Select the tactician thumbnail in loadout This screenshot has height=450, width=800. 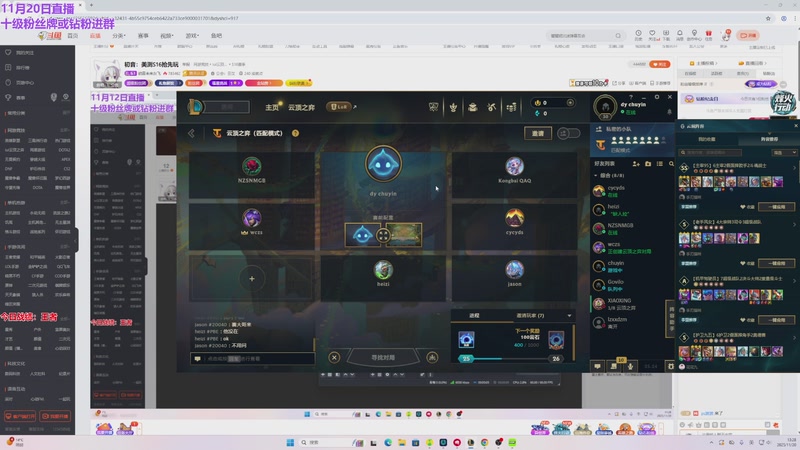pyautogui.click(x=363, y=235)
